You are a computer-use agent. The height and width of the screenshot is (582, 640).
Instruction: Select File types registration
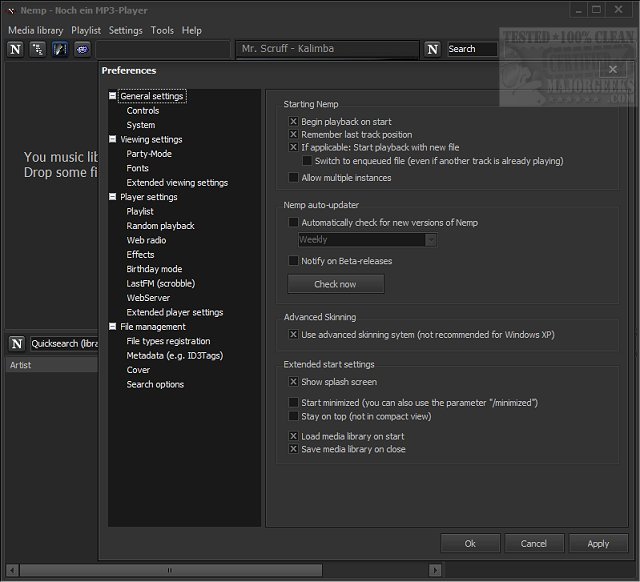168,341
